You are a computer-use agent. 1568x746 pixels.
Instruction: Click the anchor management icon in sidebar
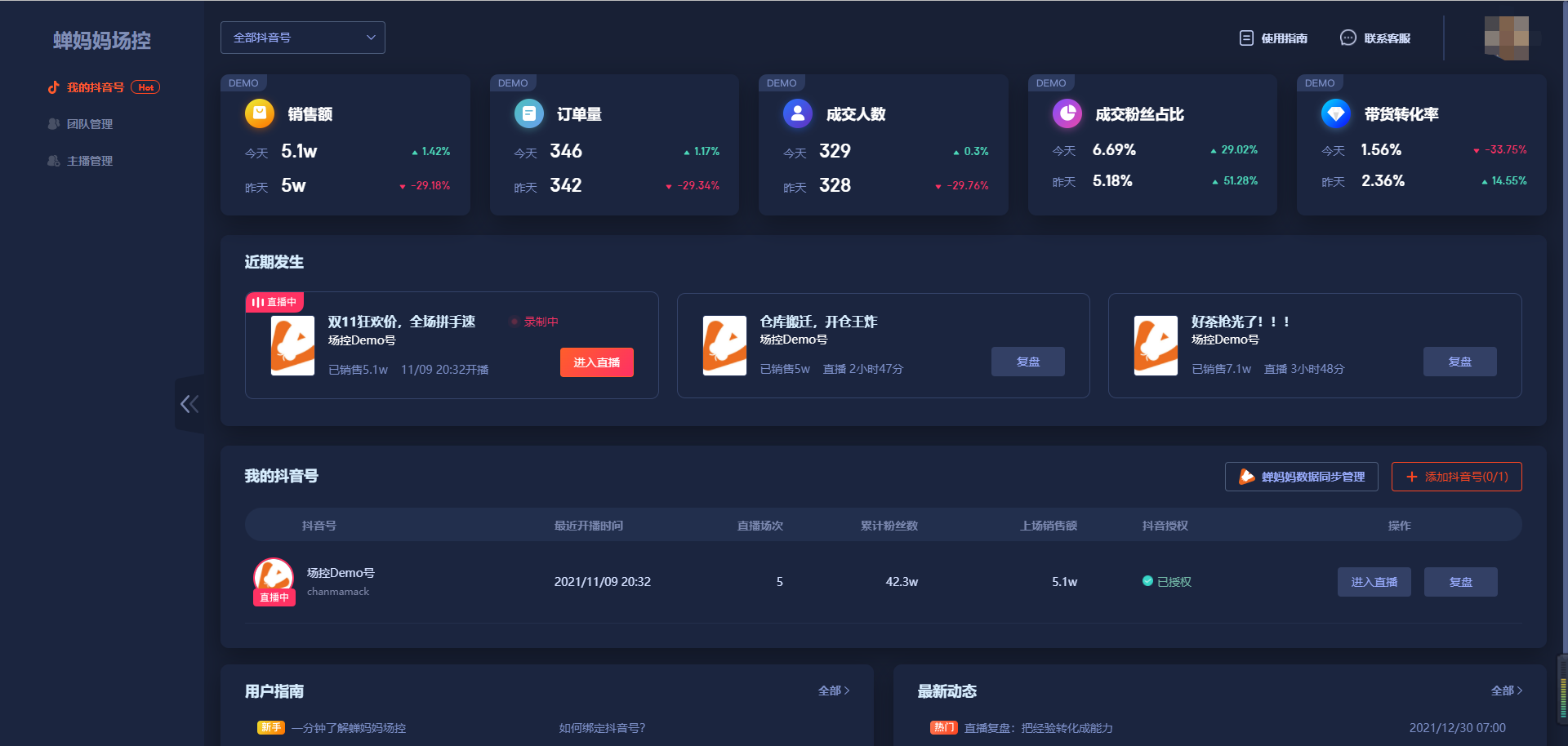click(x=54, y=161)
